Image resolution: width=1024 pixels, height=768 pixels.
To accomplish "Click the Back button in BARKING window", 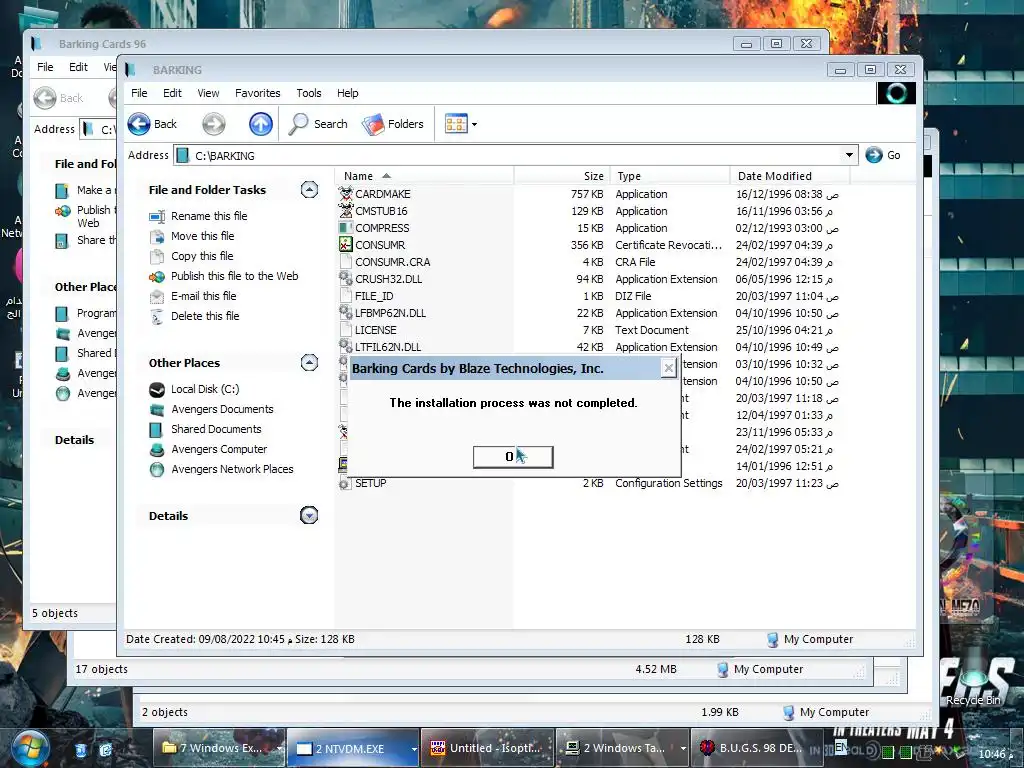I will point(152,123).
